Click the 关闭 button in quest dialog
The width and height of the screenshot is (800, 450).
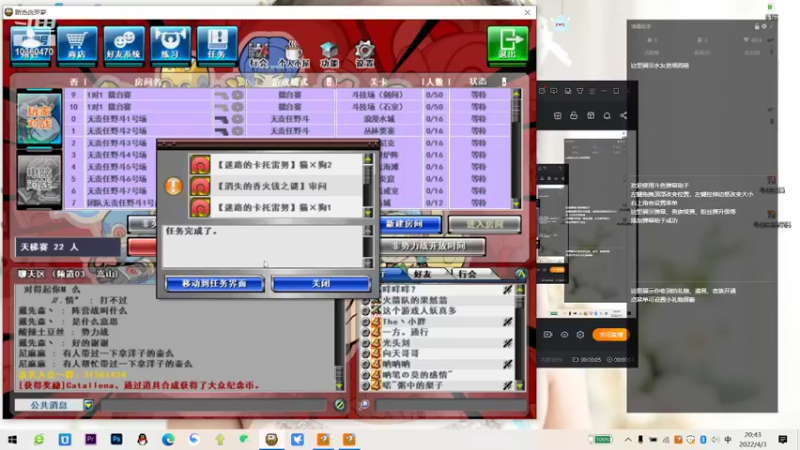pos(321,284)
